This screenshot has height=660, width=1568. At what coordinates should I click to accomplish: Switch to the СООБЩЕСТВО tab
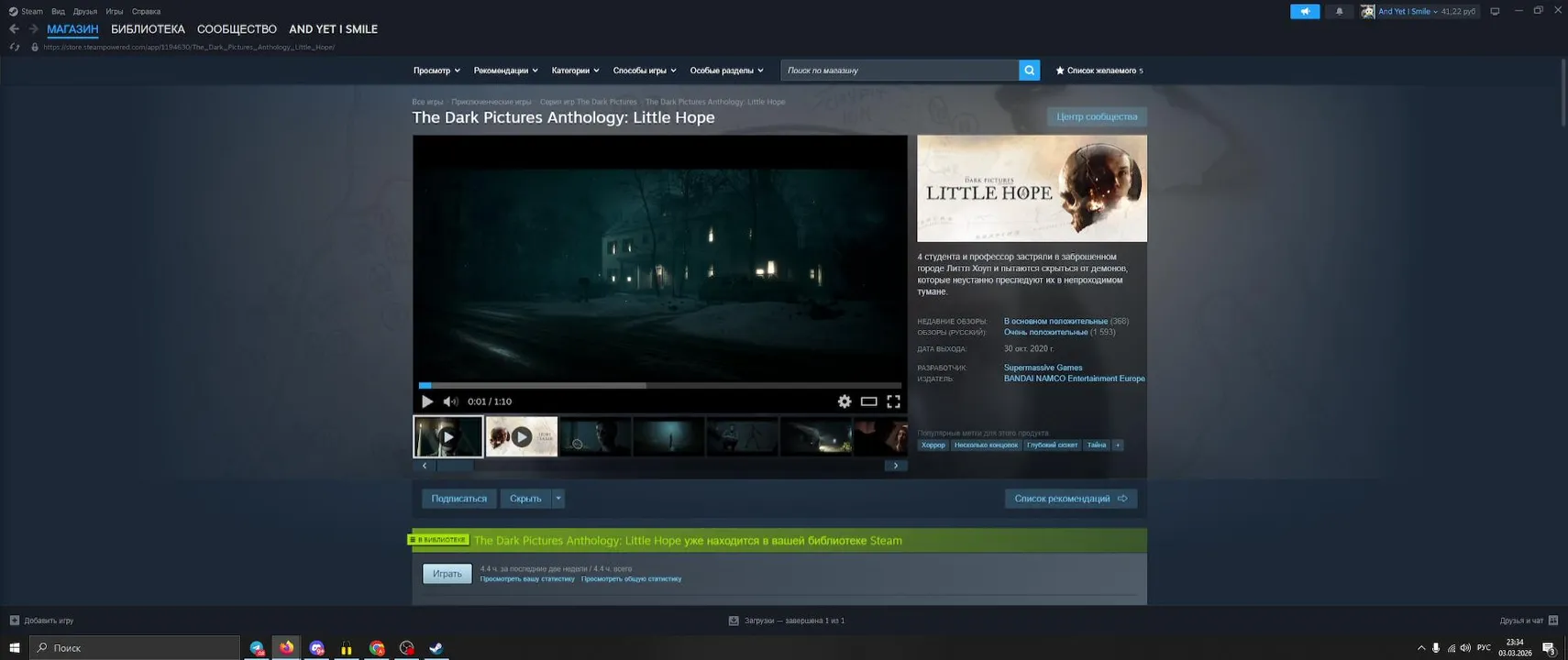point(237,29)
